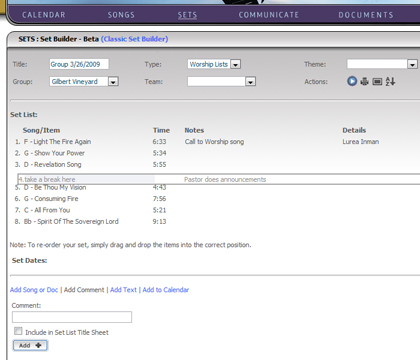
Task: Open the slideshow view icon in Actions
Action: pyautogui.click(x=377, y=82)
